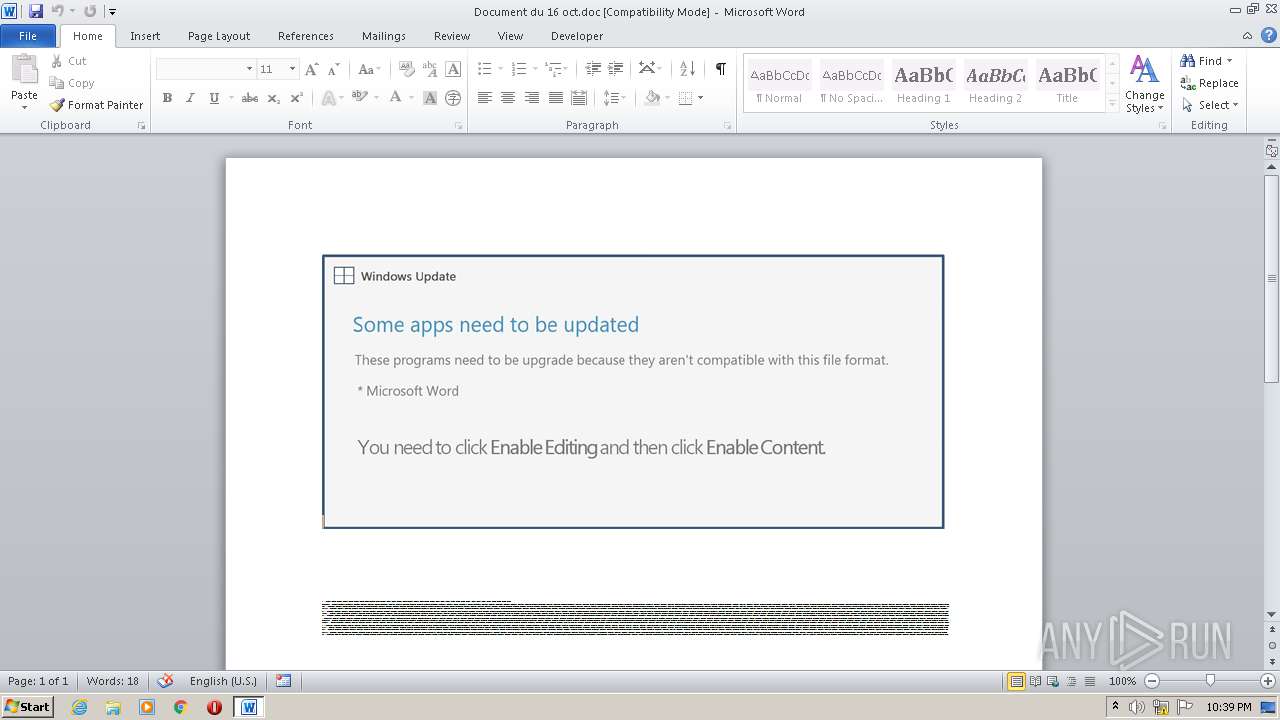Align text left
Image resolution: width=1280 pixels, height=720 pixels.
tap(485, 98)
